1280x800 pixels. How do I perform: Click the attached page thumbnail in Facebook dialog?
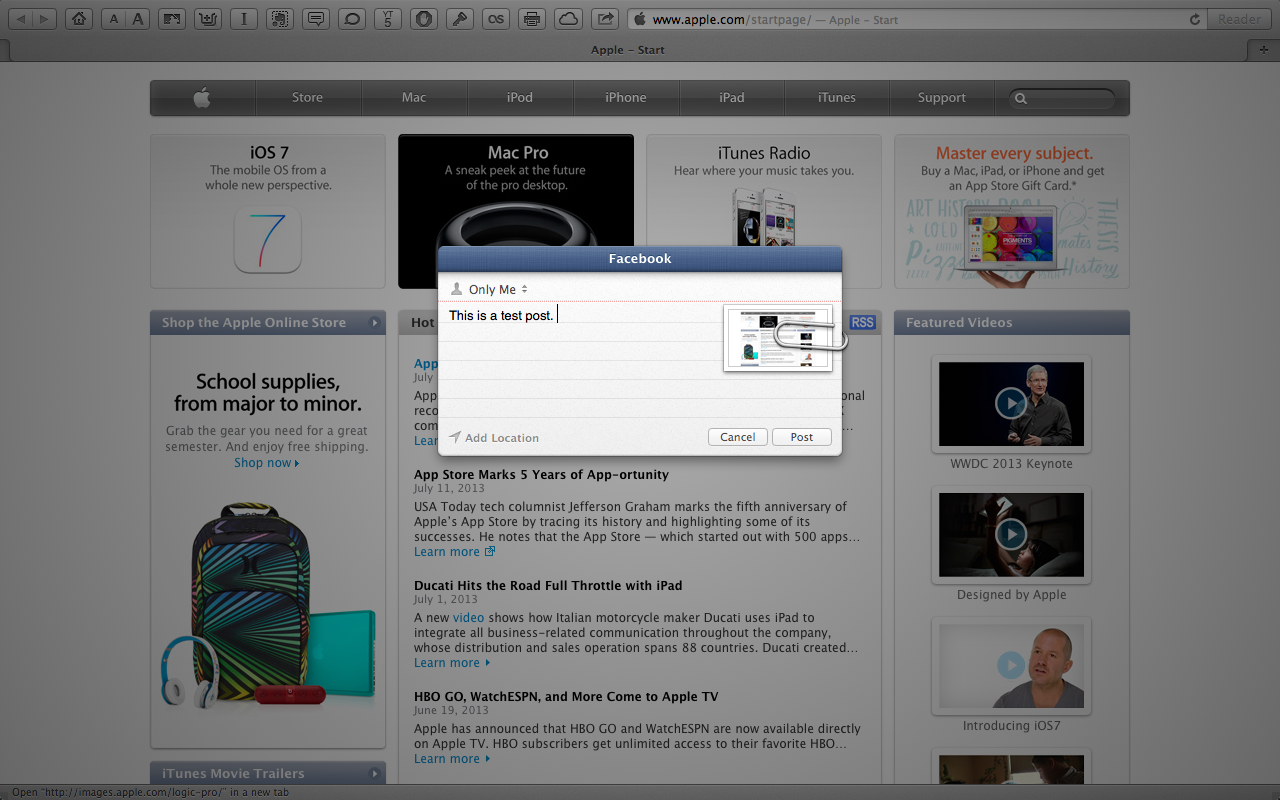tap(778, 338)
